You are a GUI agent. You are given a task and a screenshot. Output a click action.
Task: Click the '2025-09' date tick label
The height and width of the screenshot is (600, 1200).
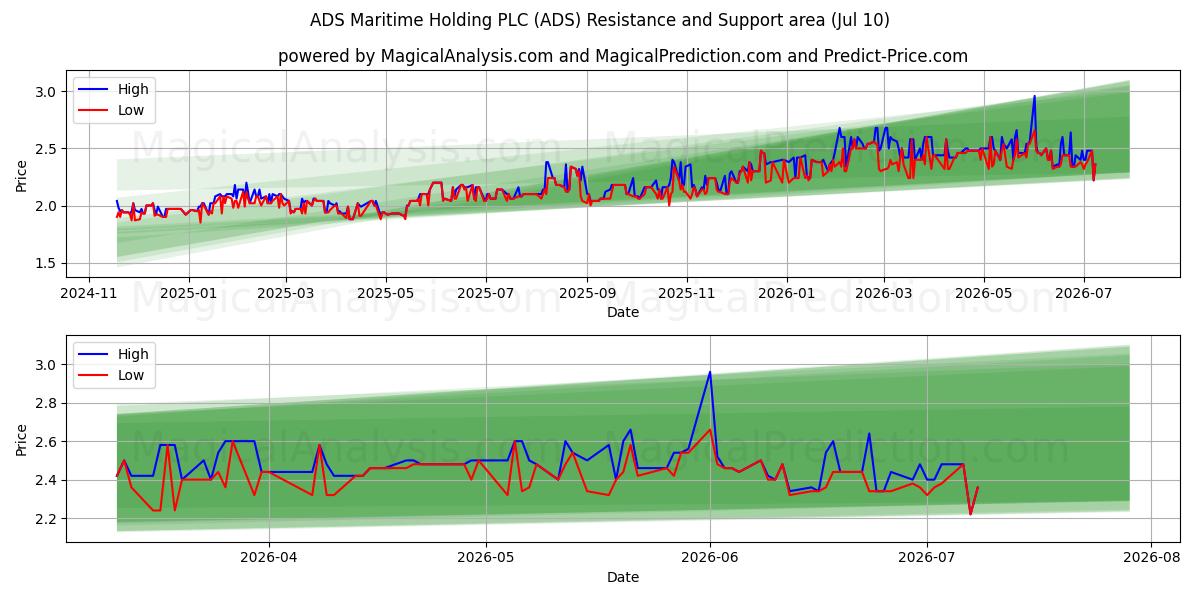(586, 294)
